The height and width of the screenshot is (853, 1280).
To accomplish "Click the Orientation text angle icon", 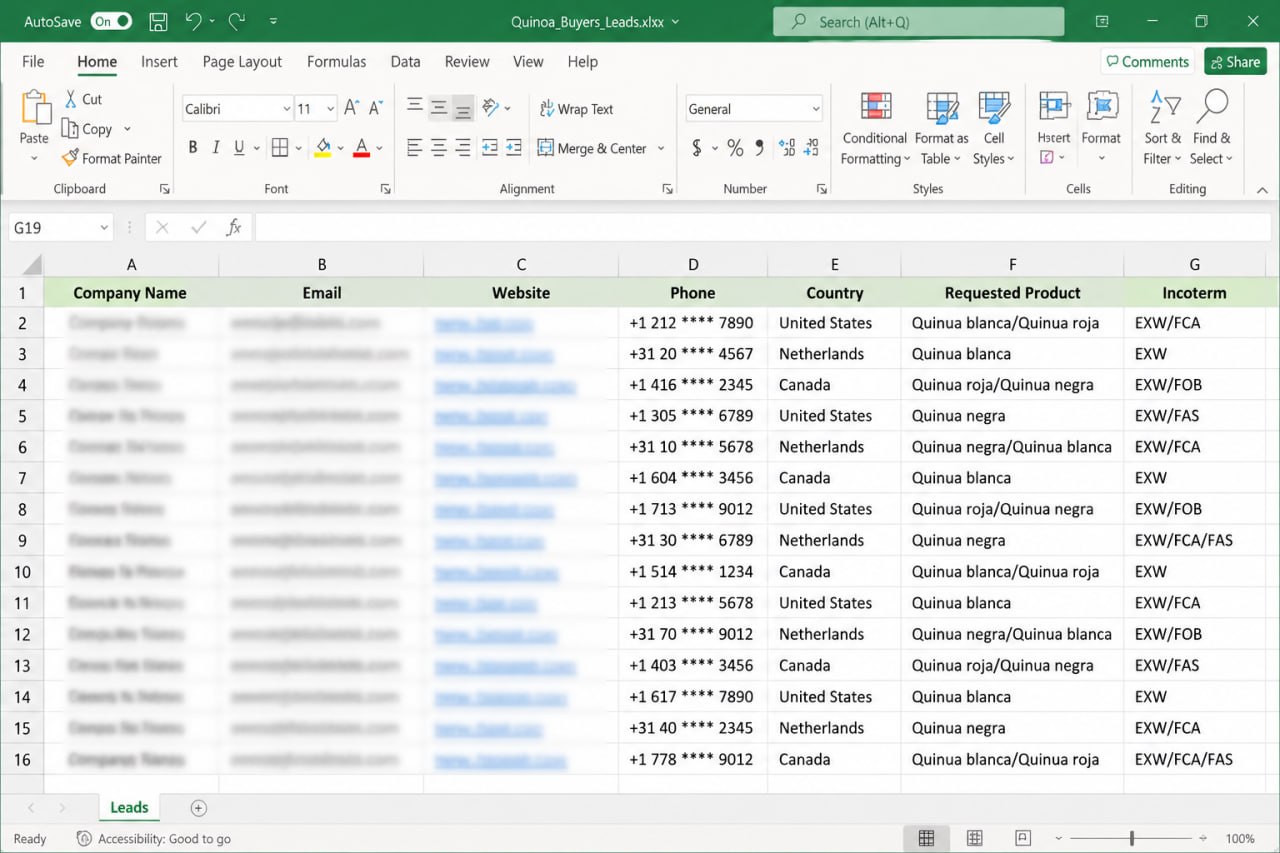I will point(490,108).
